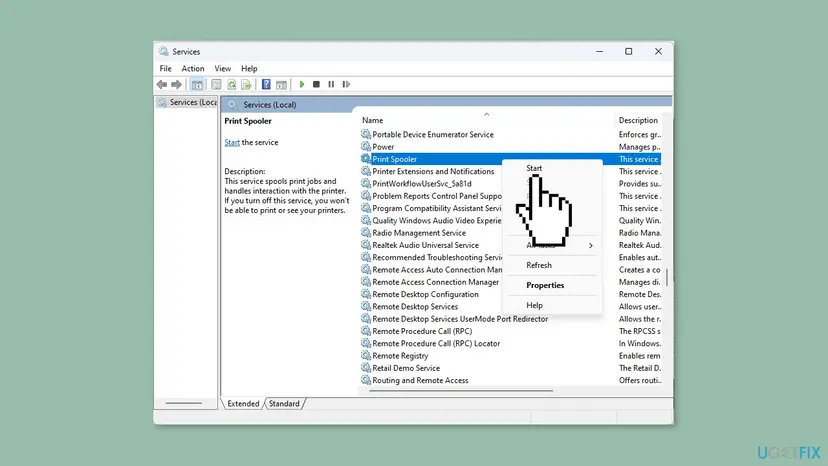Select Services (Local) in the console tree
This screenshot has height=466, width=828.
187,102
